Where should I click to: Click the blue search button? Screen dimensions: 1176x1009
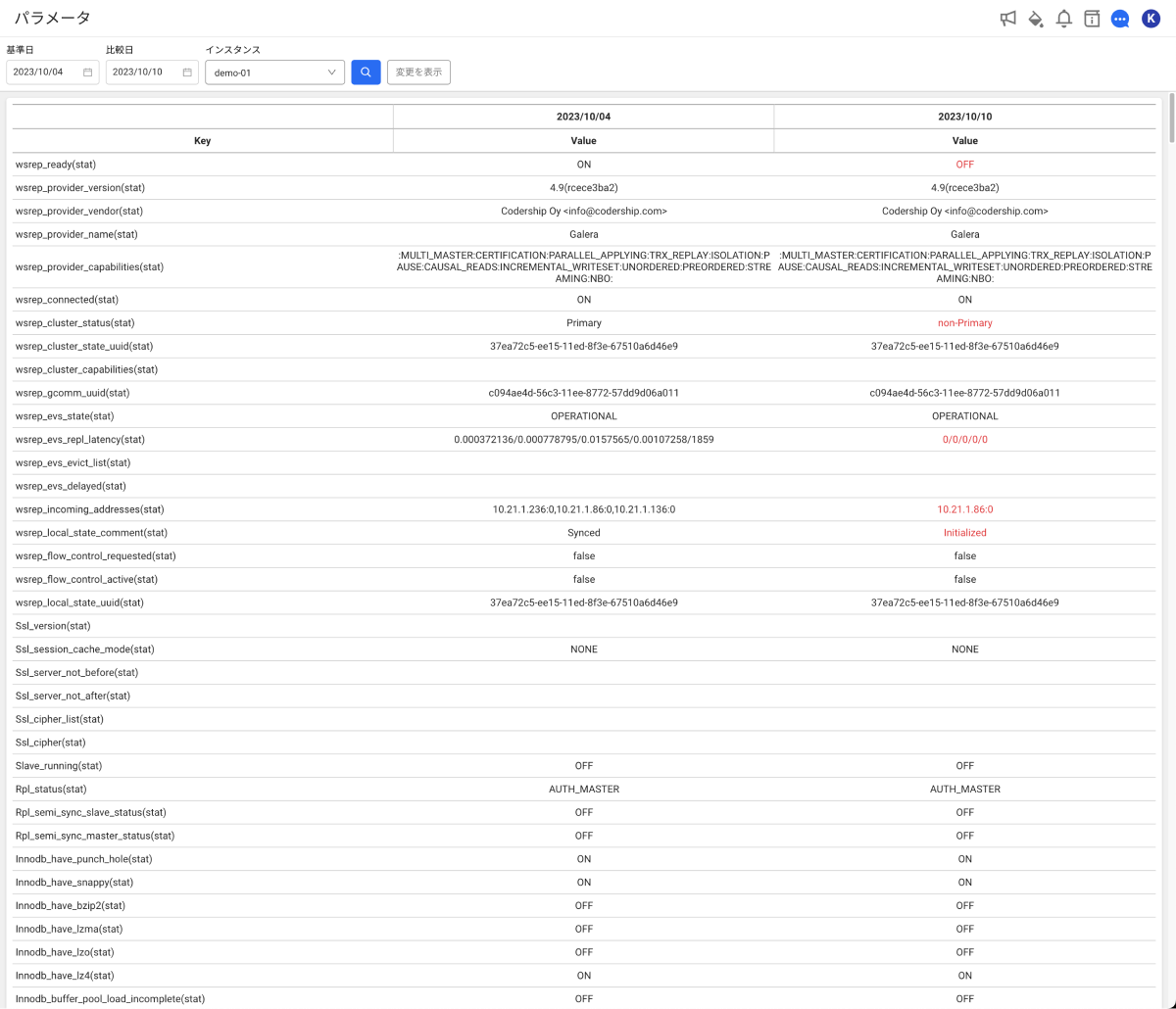[x=366, y=72]
